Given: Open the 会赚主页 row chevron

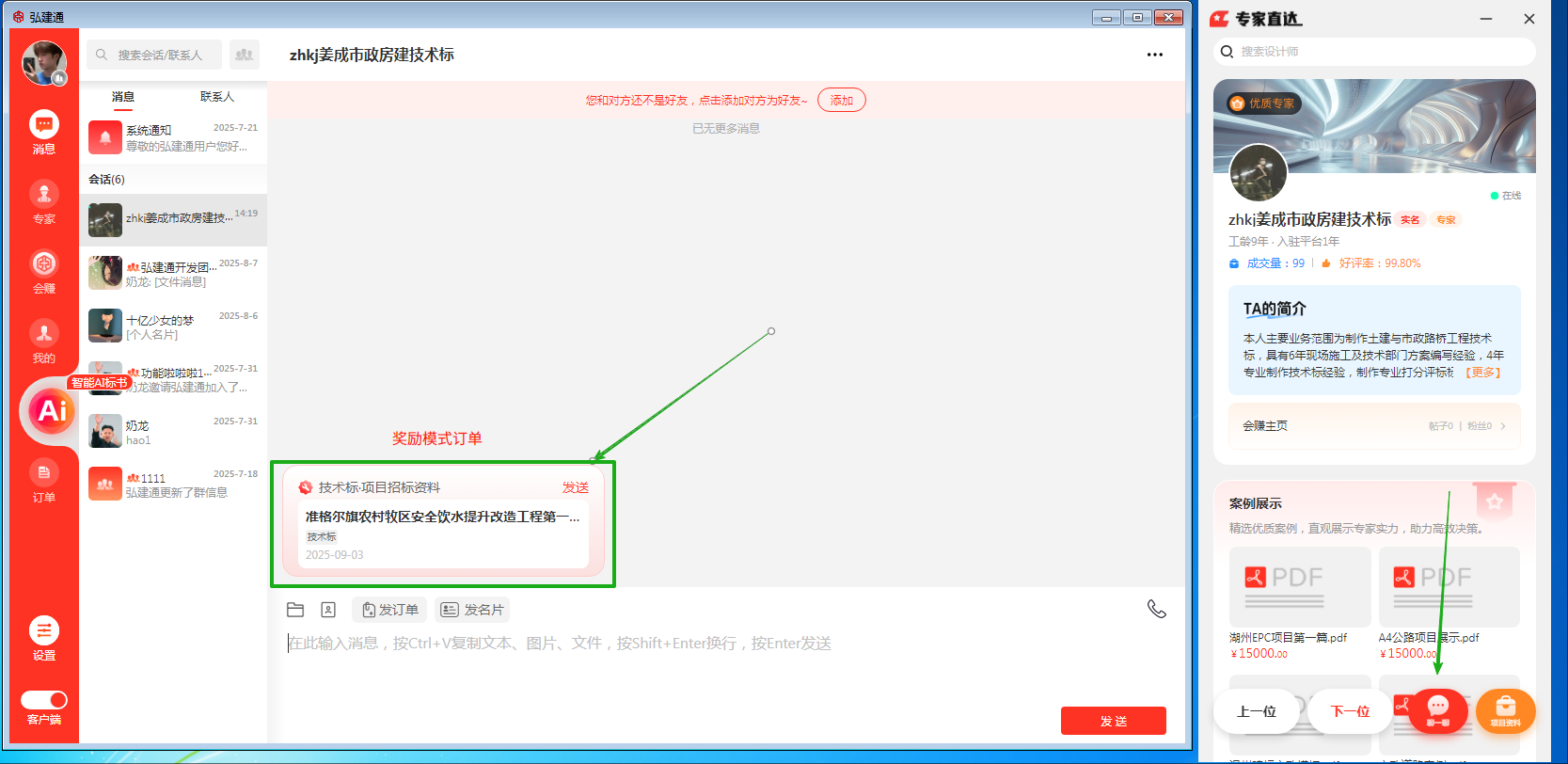Looking at the screenshot, I should [1503, 426].
